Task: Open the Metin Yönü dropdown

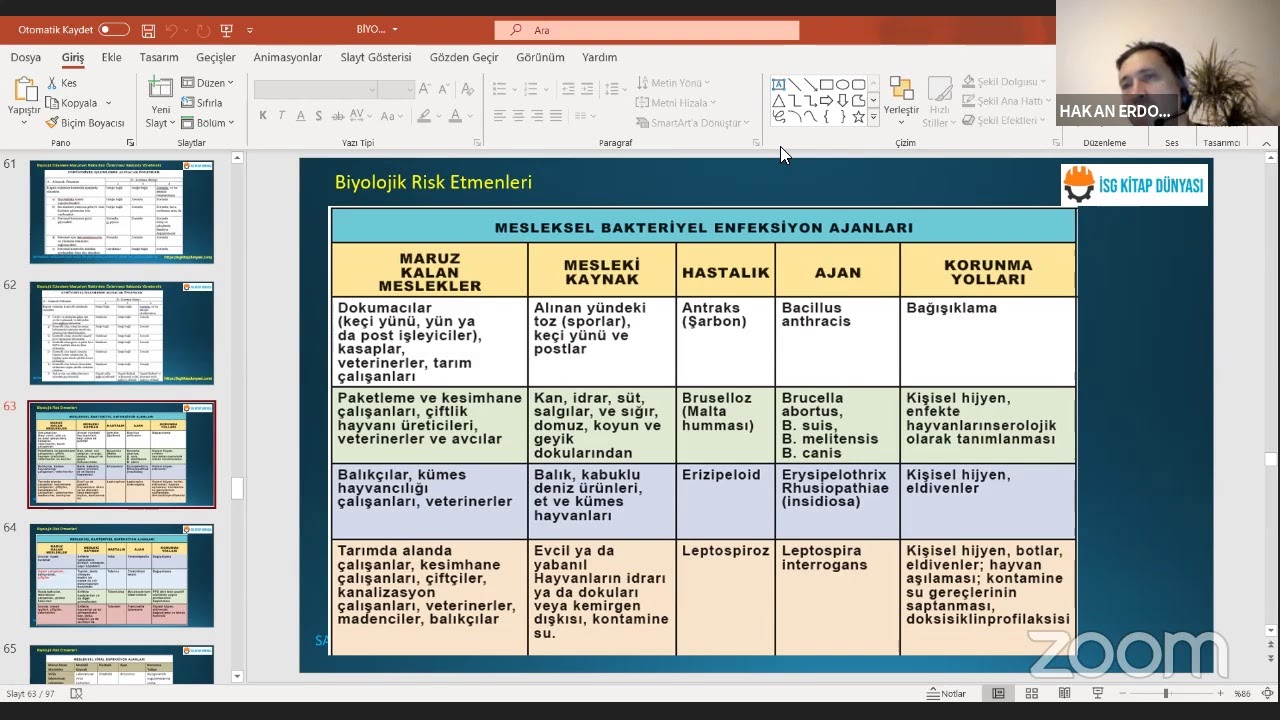Action: 673,83
